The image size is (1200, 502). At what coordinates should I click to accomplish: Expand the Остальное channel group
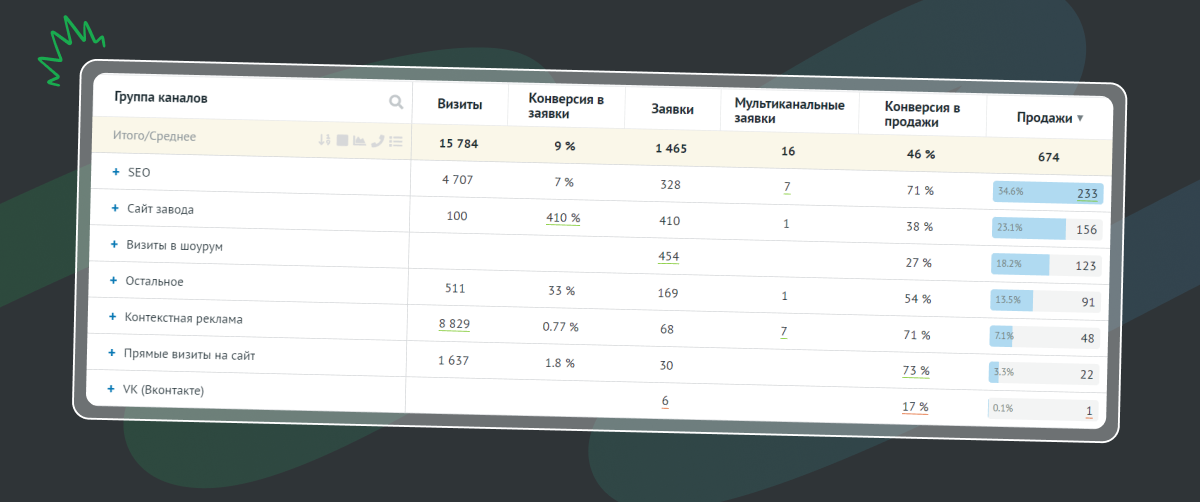click(113, 281)
